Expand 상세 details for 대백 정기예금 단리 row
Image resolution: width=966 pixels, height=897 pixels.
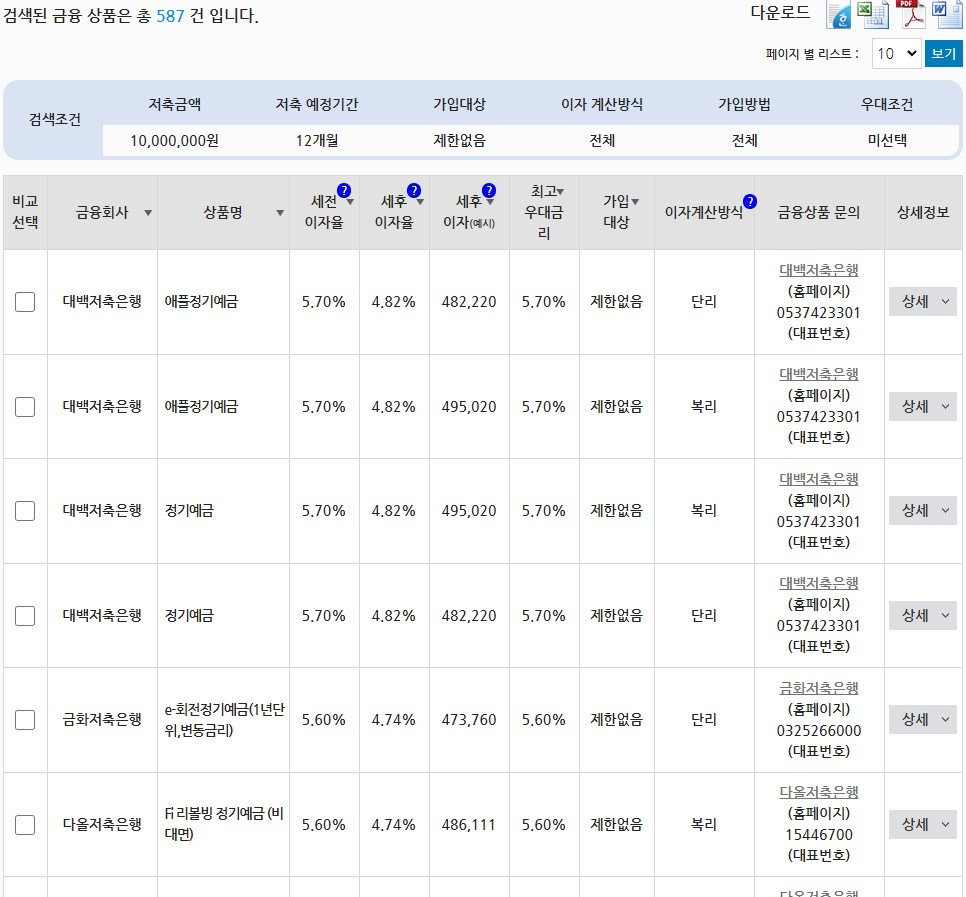pyautogui.click(x=922, y=615)
